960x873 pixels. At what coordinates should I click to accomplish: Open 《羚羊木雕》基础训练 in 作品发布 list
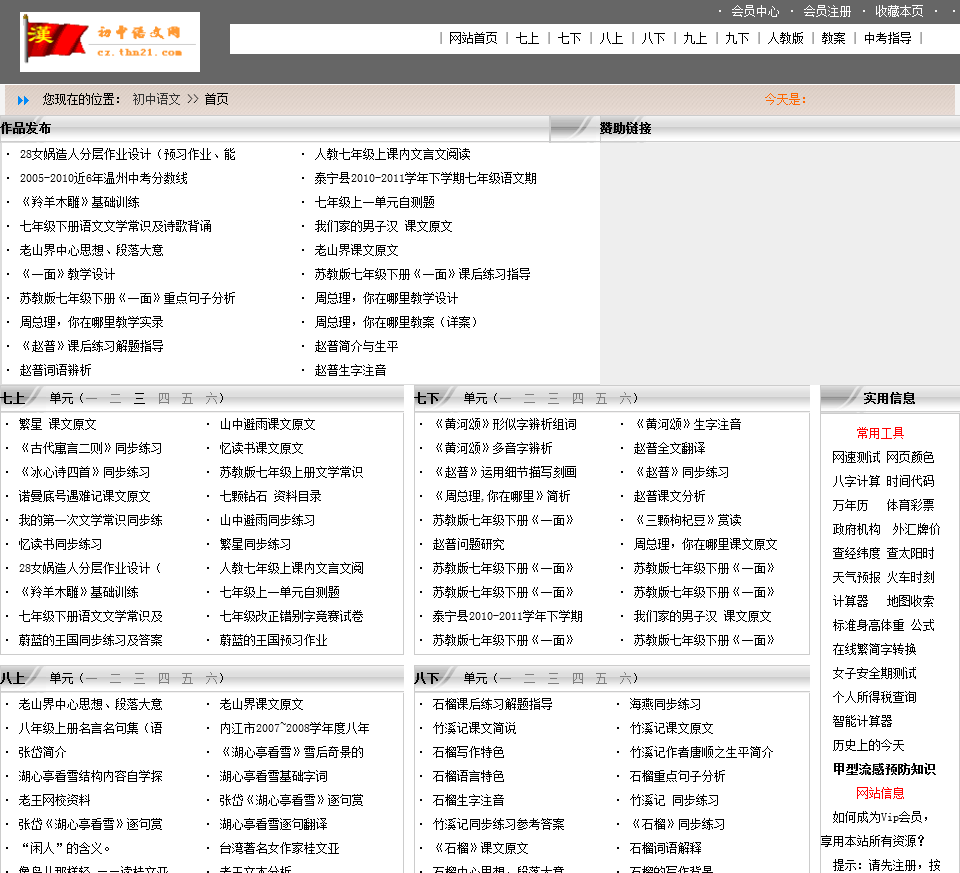point(80,202)
